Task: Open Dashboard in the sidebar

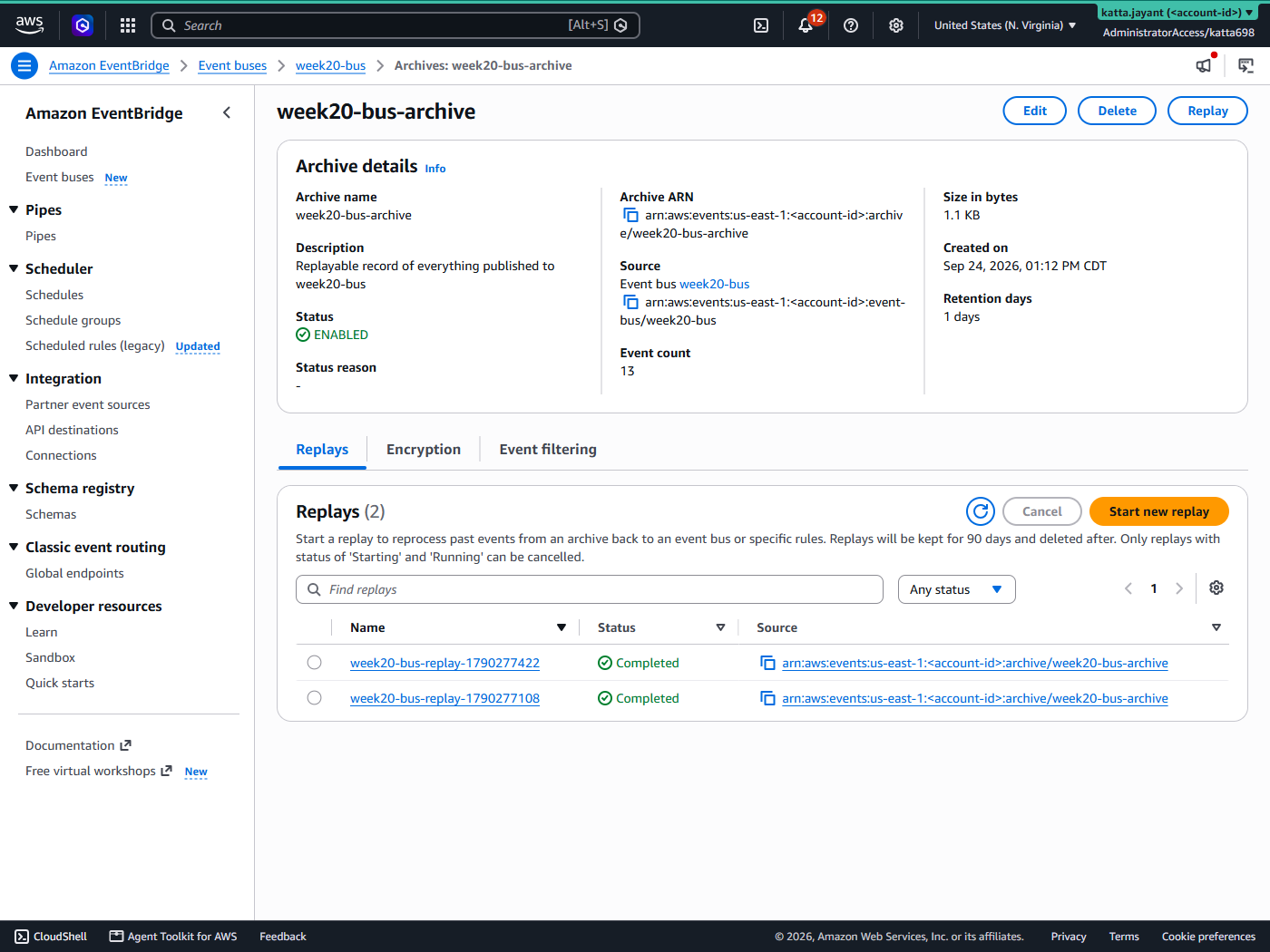Action: (x=56, y=151)
